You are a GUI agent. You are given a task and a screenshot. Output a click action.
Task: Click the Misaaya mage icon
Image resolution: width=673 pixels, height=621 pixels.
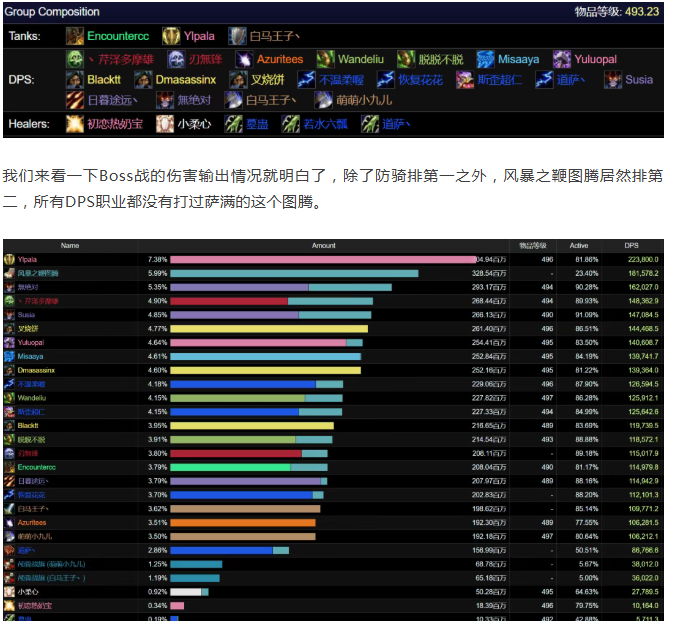[485, 59]
